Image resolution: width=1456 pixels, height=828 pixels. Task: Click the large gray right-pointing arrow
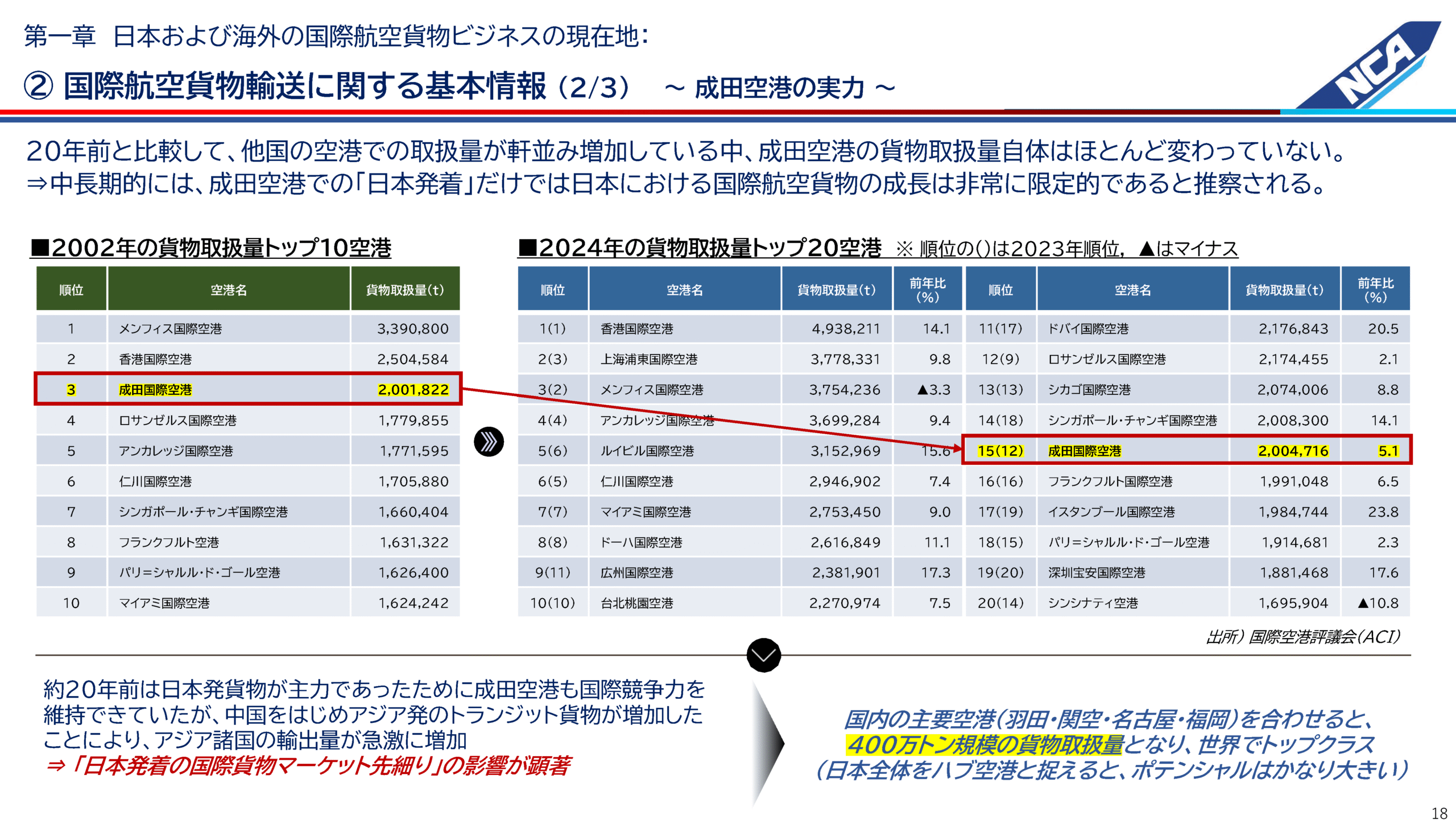coord(768,743)
